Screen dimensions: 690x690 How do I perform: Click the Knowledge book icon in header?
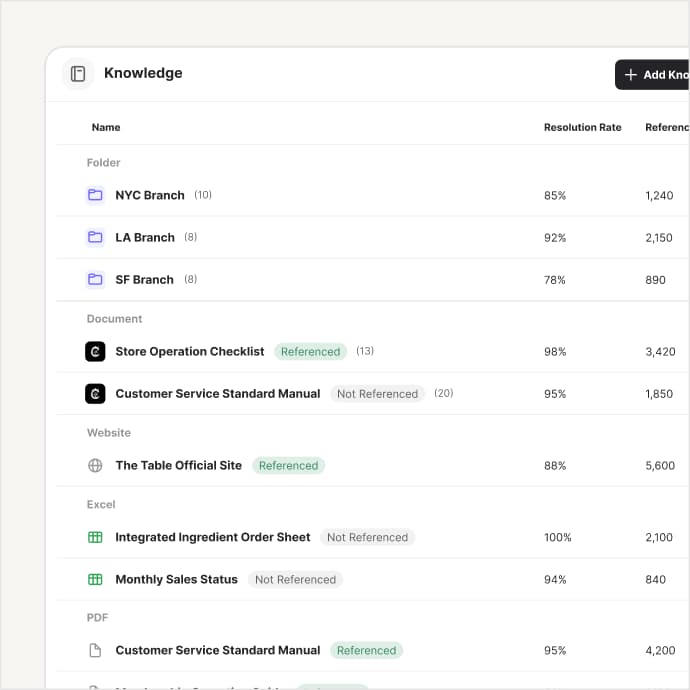coord(78,73)
